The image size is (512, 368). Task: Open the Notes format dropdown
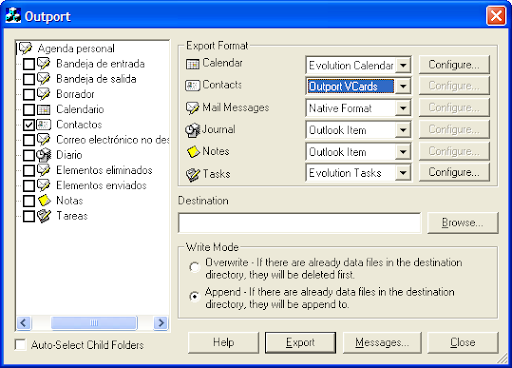tap(403, 152)
